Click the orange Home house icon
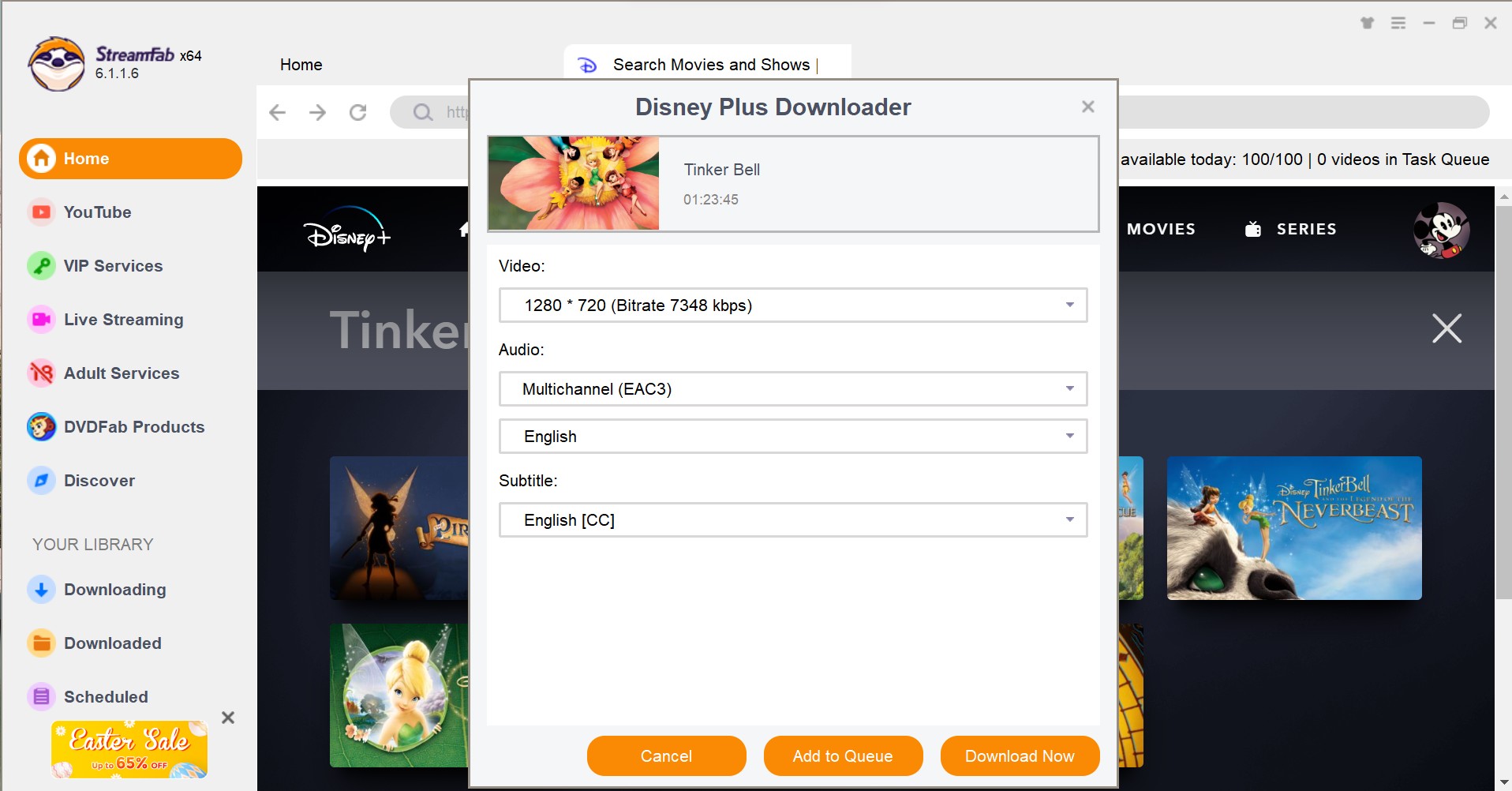 (x=41, y=159)
